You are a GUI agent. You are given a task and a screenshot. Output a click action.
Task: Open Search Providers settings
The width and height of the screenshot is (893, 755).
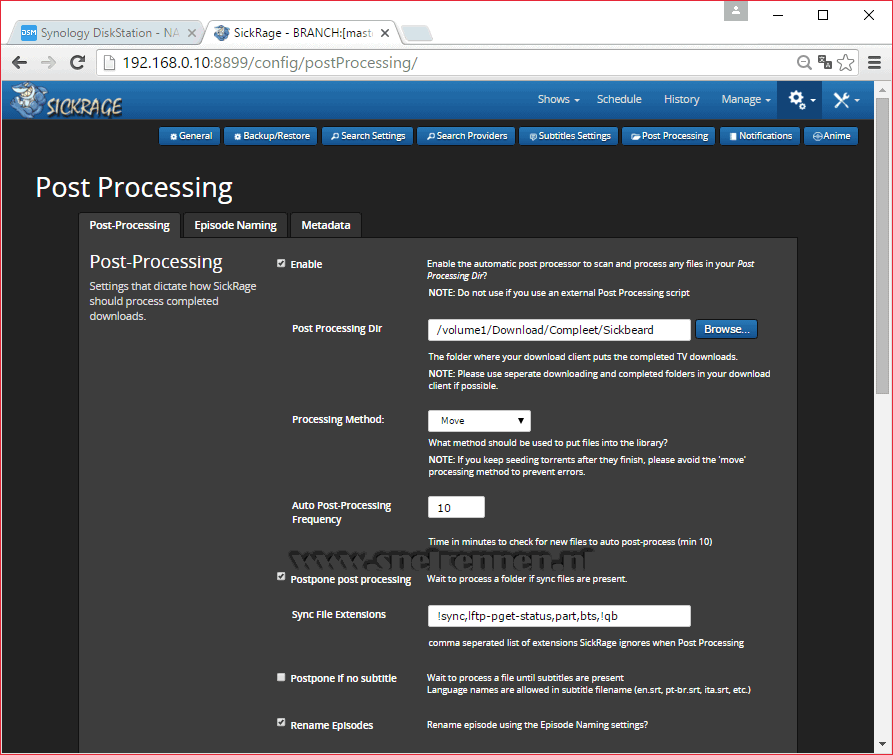466,136
